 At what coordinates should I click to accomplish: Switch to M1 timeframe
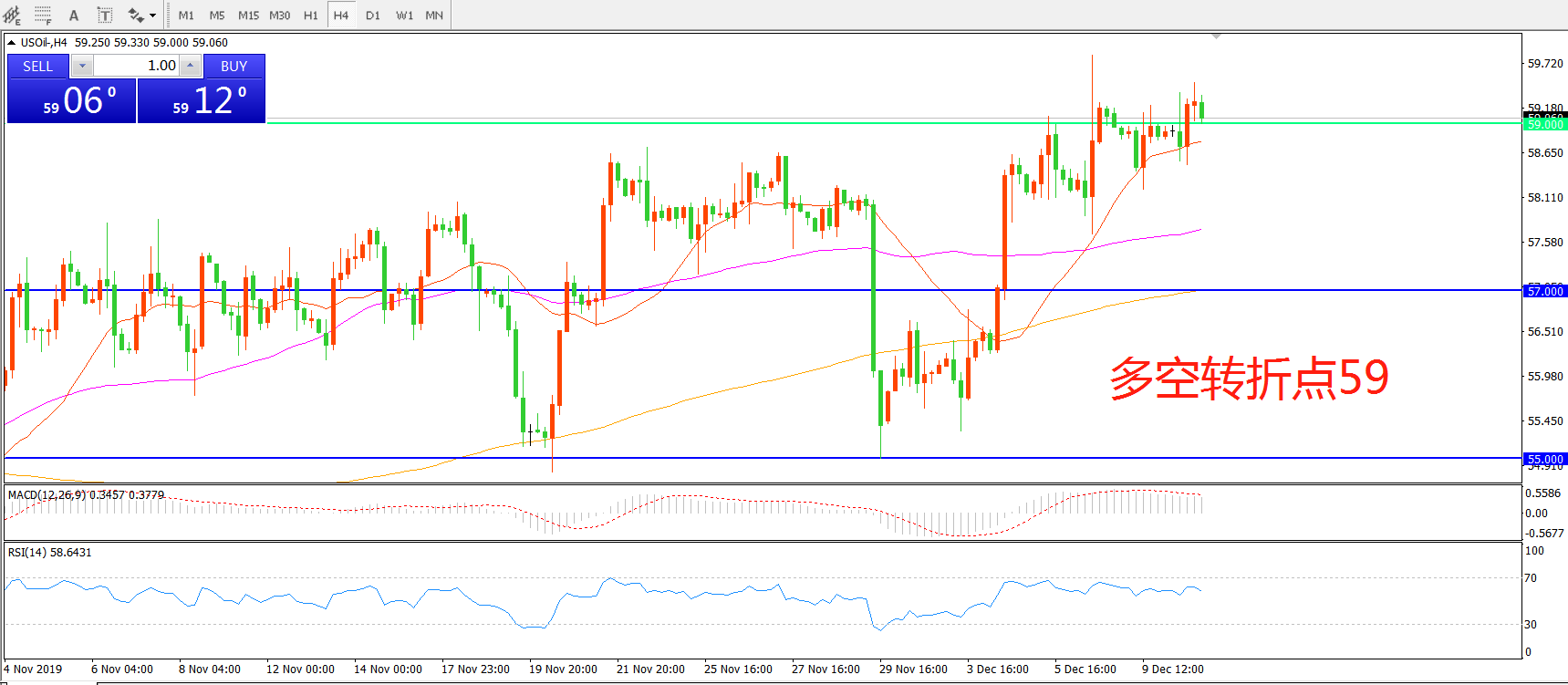pos(186,16)
